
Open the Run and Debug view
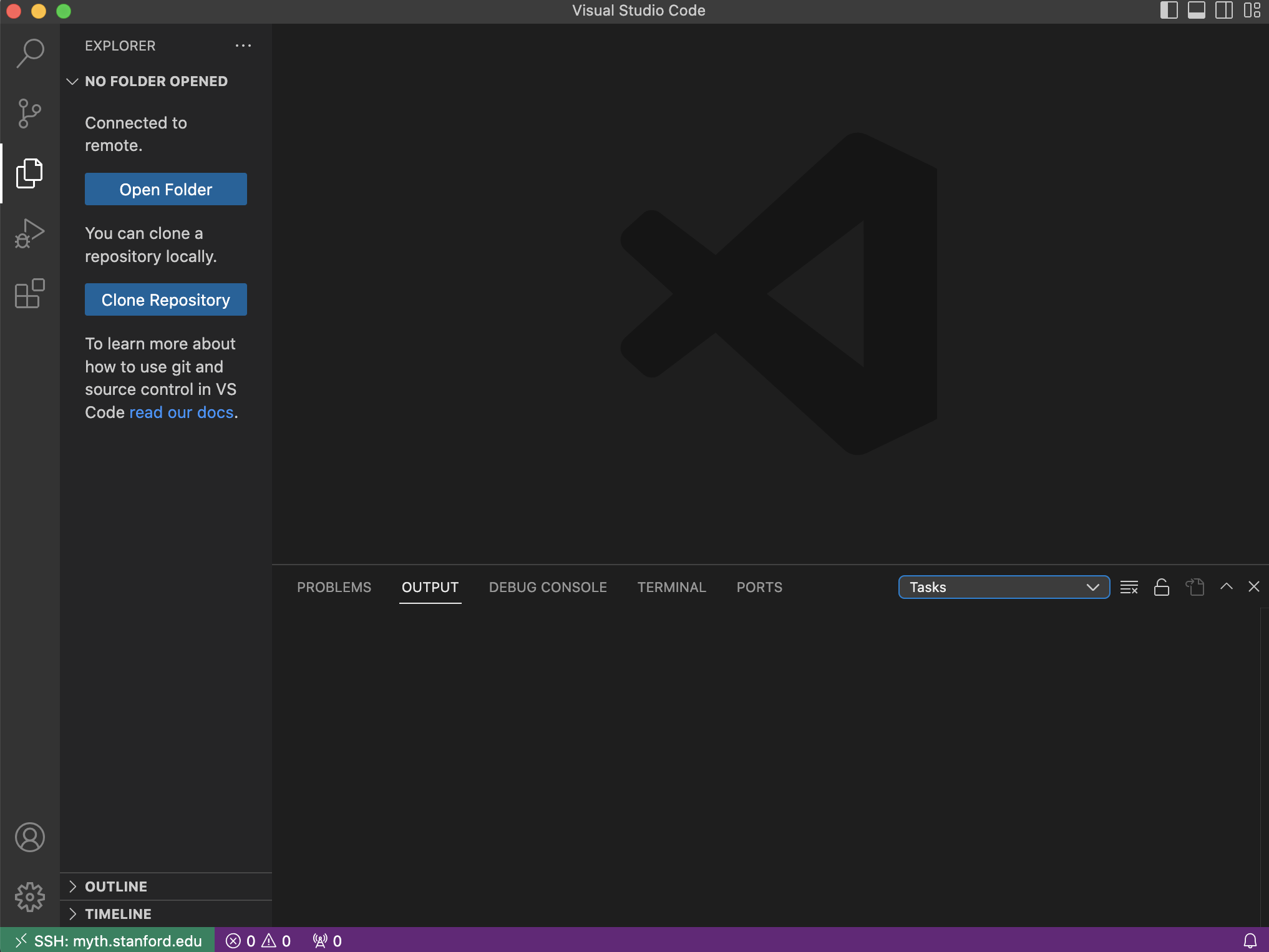[x=30, y=233]
